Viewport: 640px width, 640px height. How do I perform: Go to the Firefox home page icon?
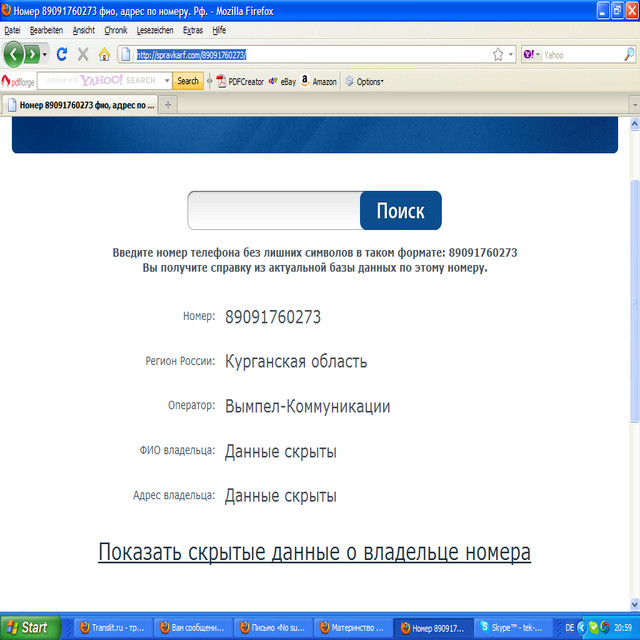point(104,54)
